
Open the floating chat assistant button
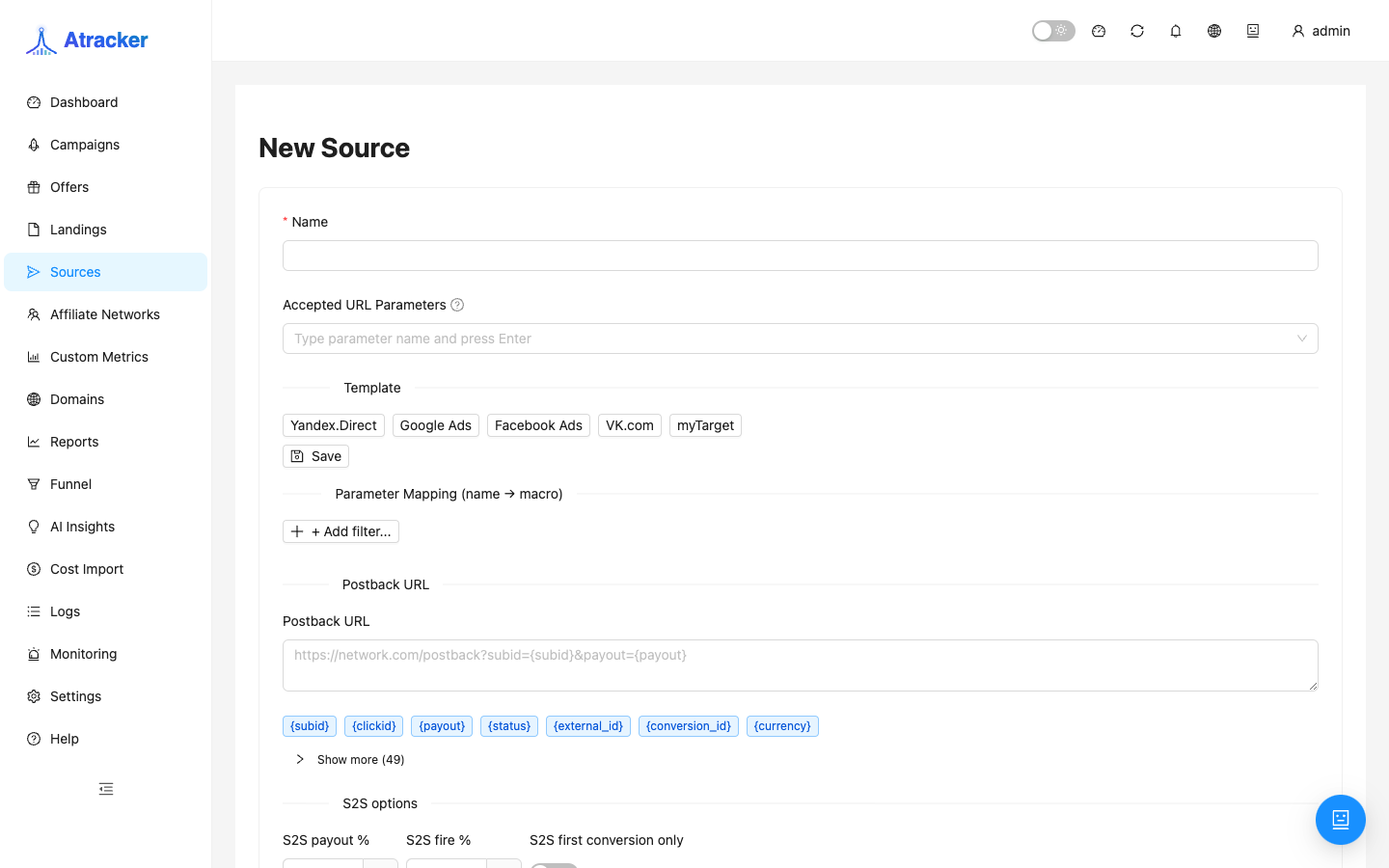[x=1341, y=820]
